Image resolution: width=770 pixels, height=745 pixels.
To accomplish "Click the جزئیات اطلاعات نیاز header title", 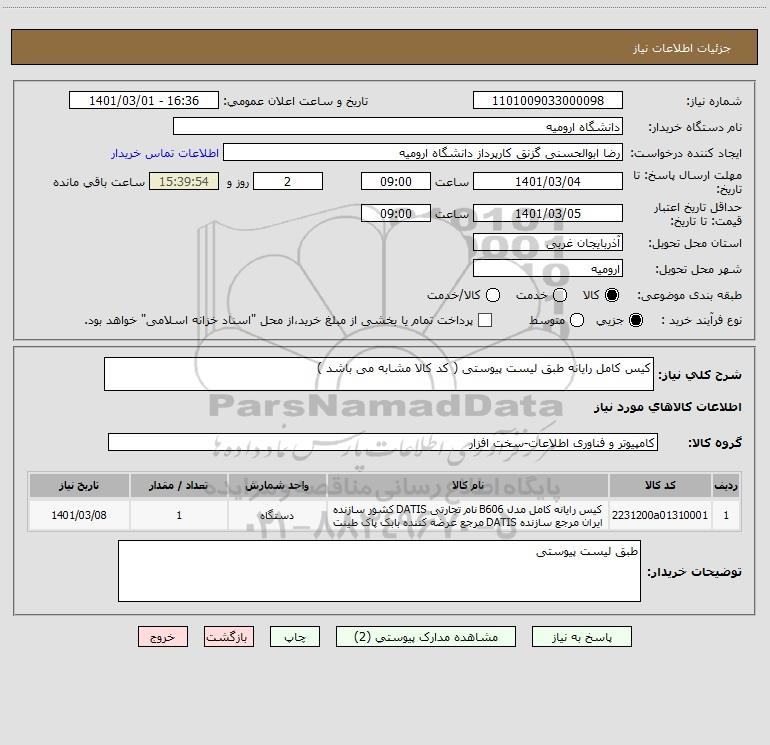I will (682, 48).
